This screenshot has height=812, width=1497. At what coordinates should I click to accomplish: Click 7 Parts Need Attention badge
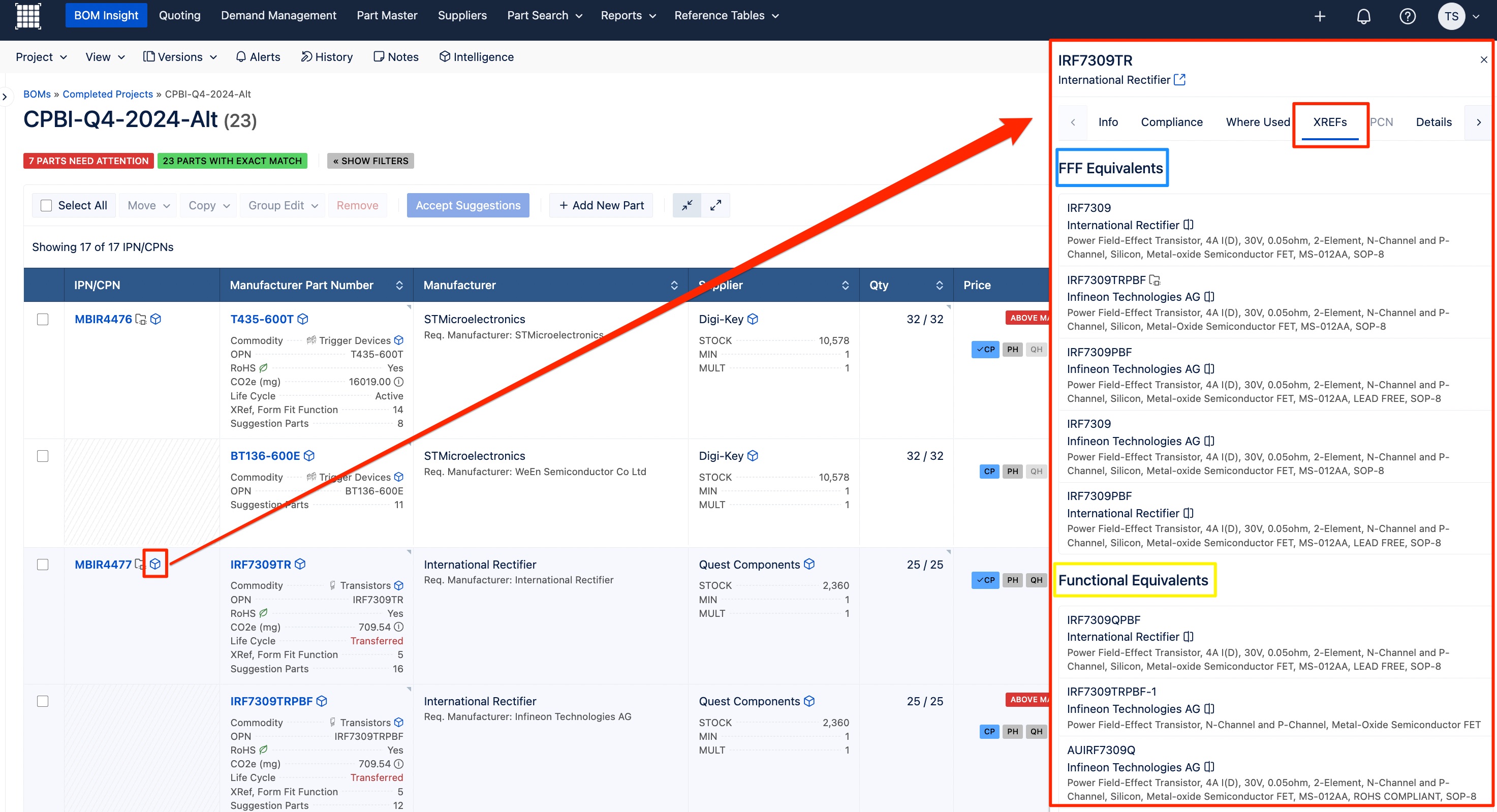88,161
